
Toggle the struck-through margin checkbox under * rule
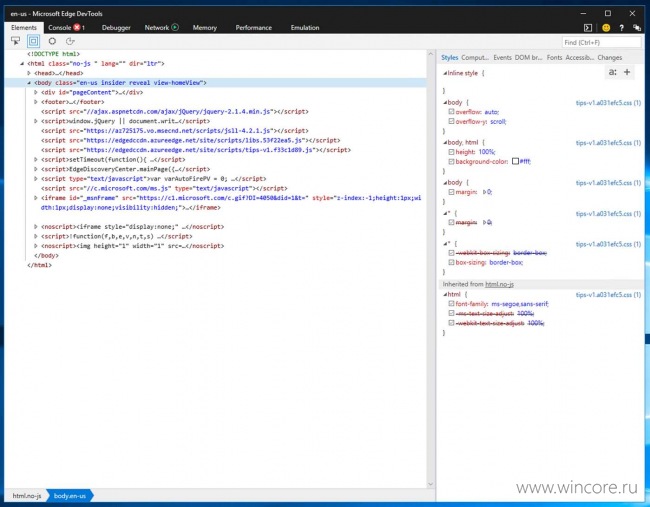[x=451, y=222]
